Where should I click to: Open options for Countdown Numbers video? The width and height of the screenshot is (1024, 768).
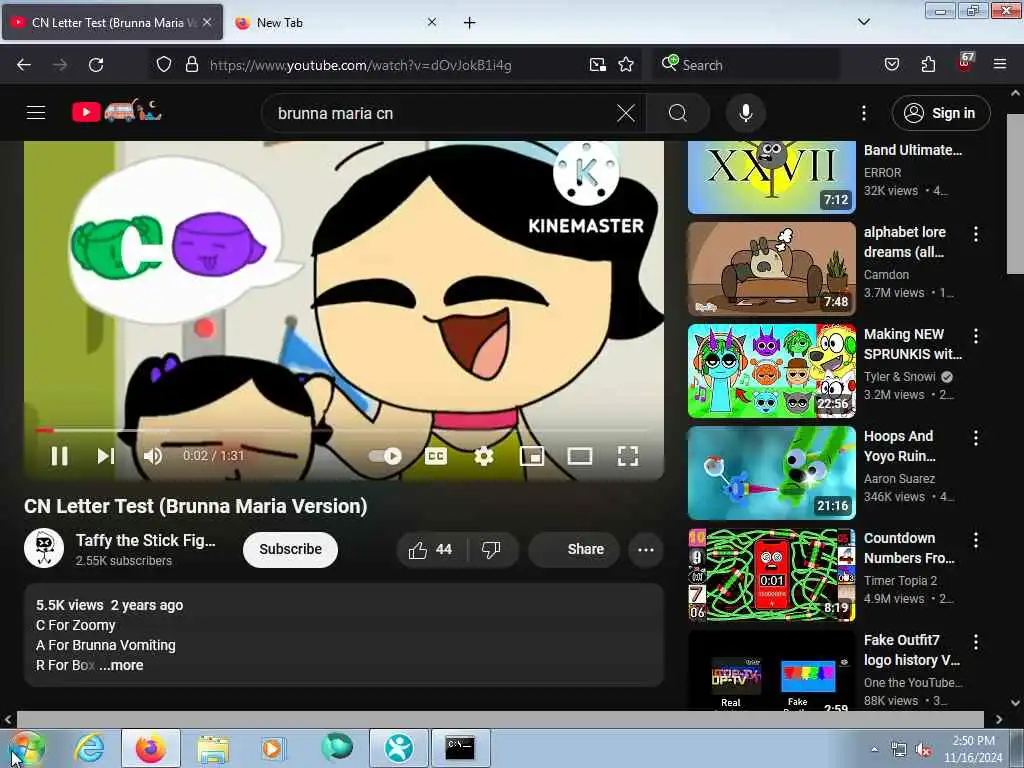tap(976, 540)
